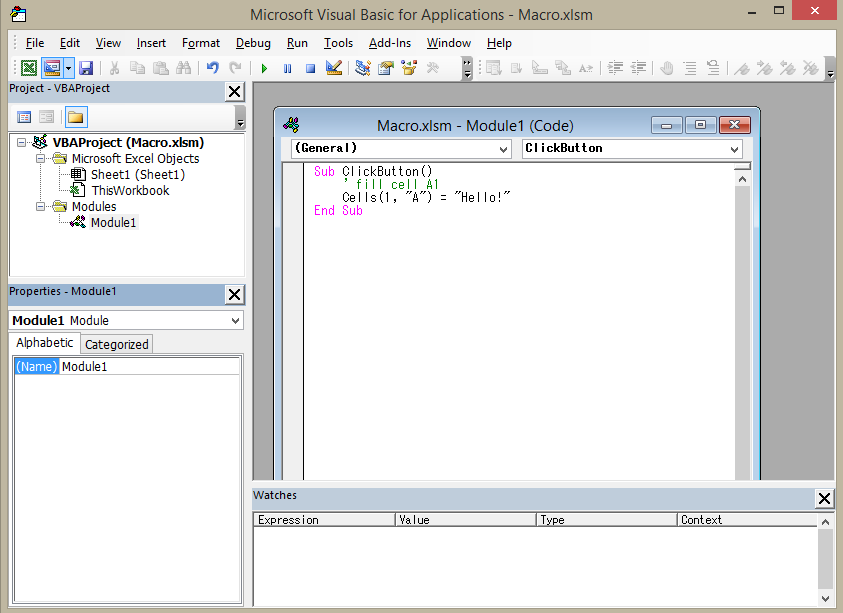Viewport: 843px width, 613px height.
Task: Click the Toolbox wrench icon
Action: click(432, 68)
